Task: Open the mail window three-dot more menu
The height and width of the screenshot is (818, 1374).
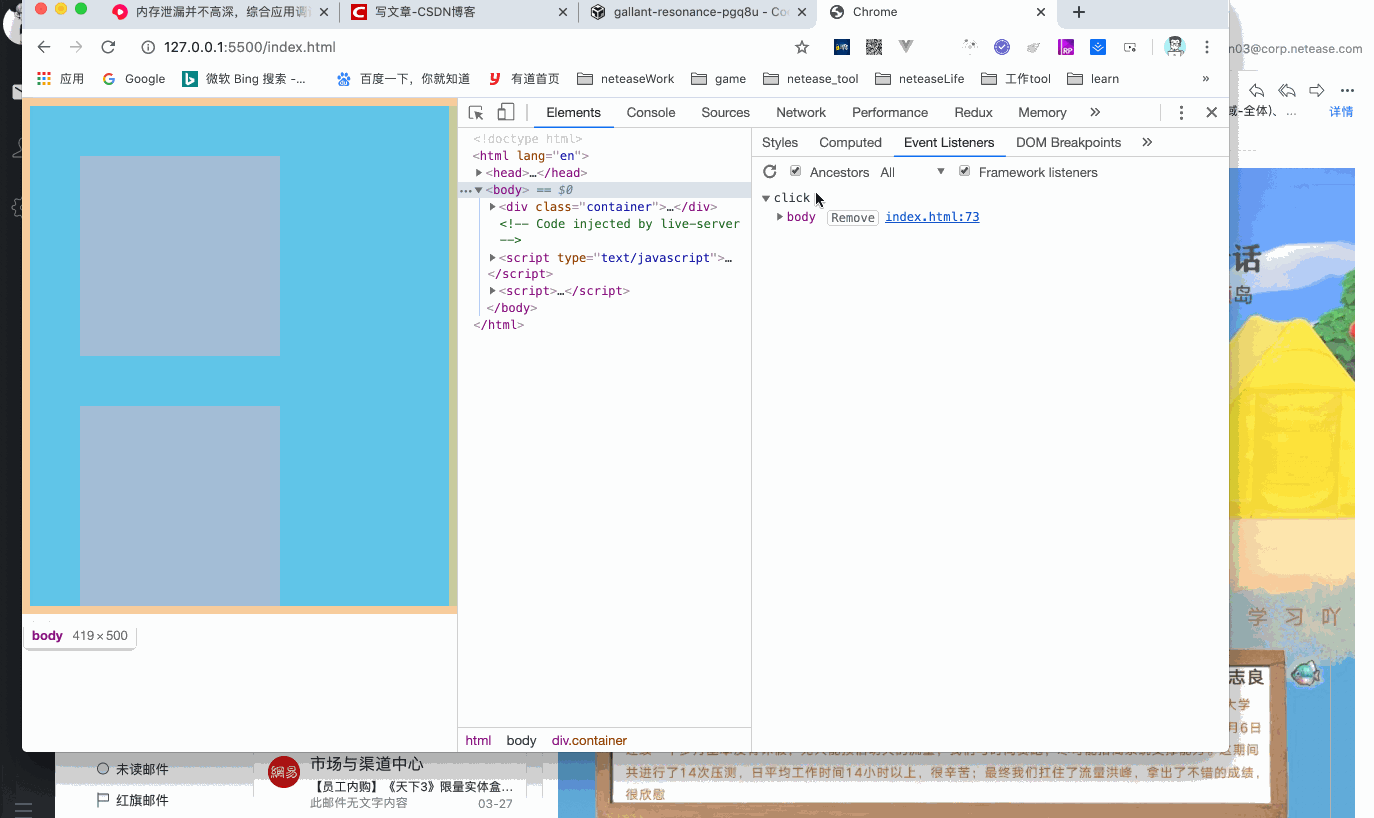Action: tap(1347, 90)
